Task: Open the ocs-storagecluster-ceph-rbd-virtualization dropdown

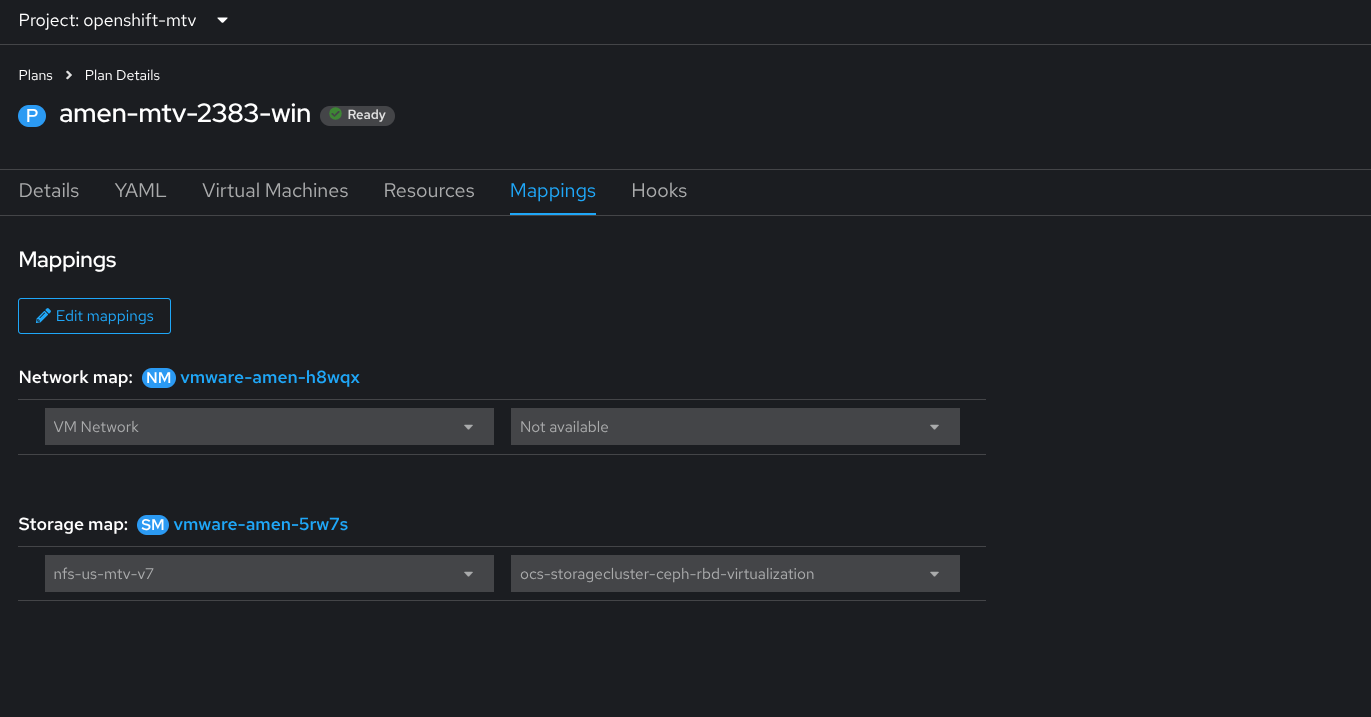Action: click(934, 574)
